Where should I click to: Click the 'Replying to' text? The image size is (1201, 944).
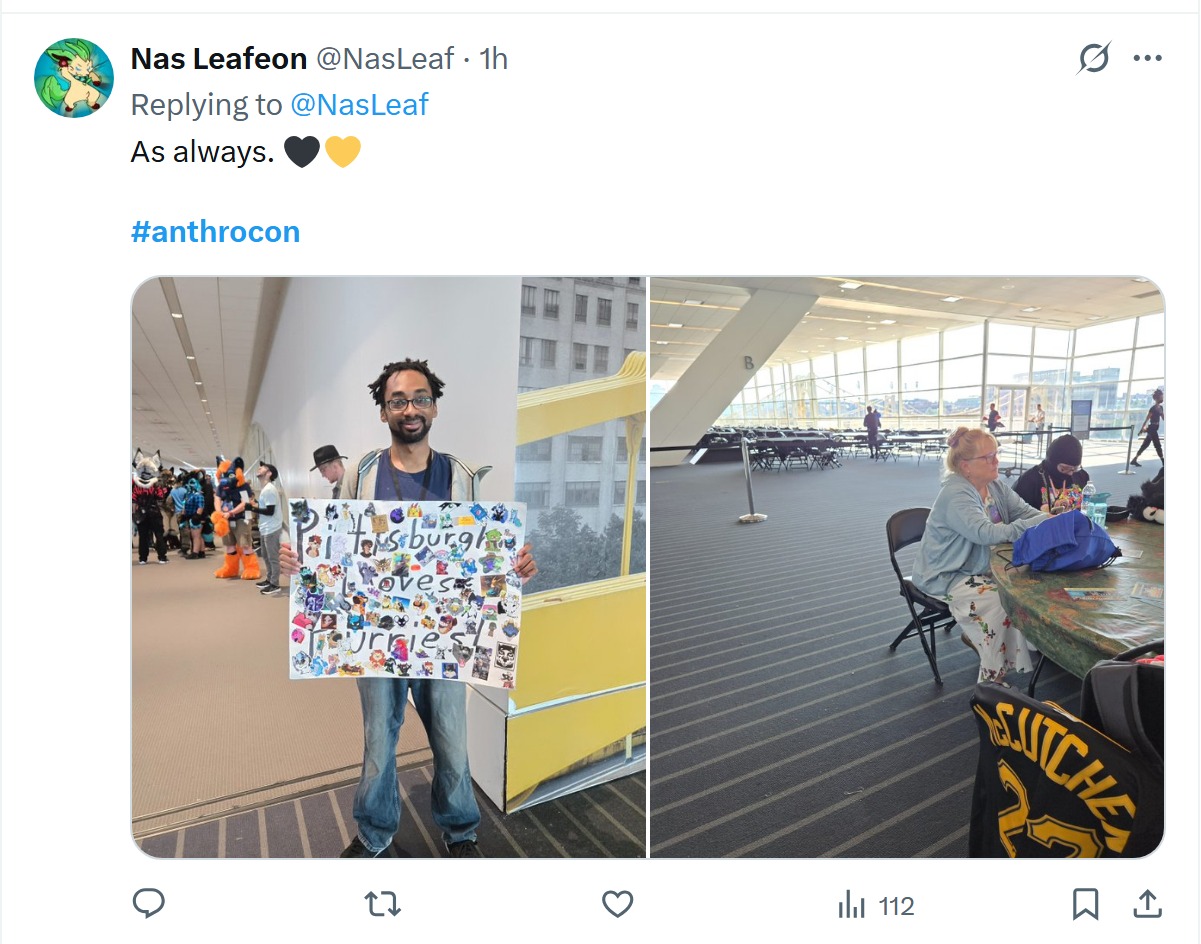(x=207, y=104)
